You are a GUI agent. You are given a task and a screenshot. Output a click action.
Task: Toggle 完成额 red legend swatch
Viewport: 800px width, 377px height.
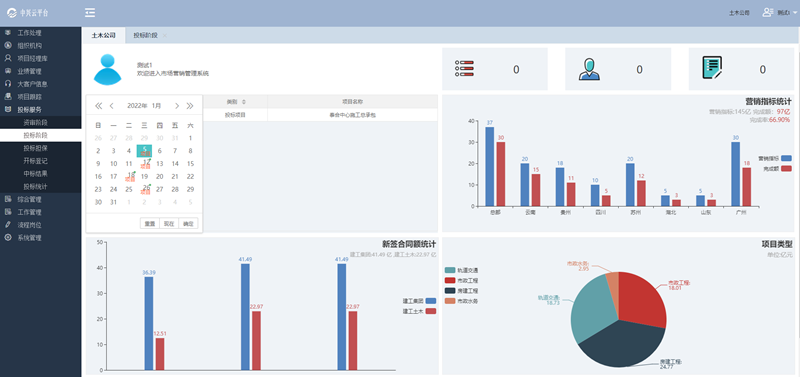(x=786, y=168)
